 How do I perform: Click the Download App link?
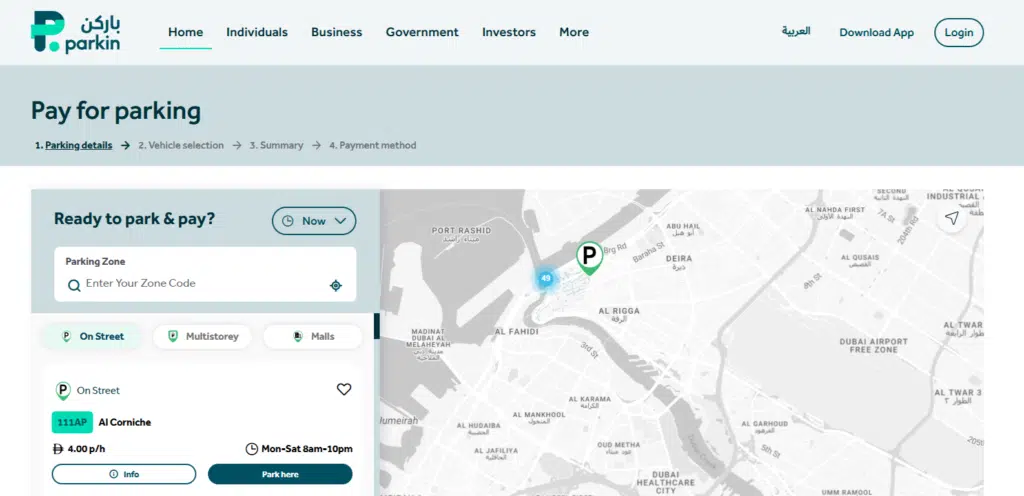point(876,33)
